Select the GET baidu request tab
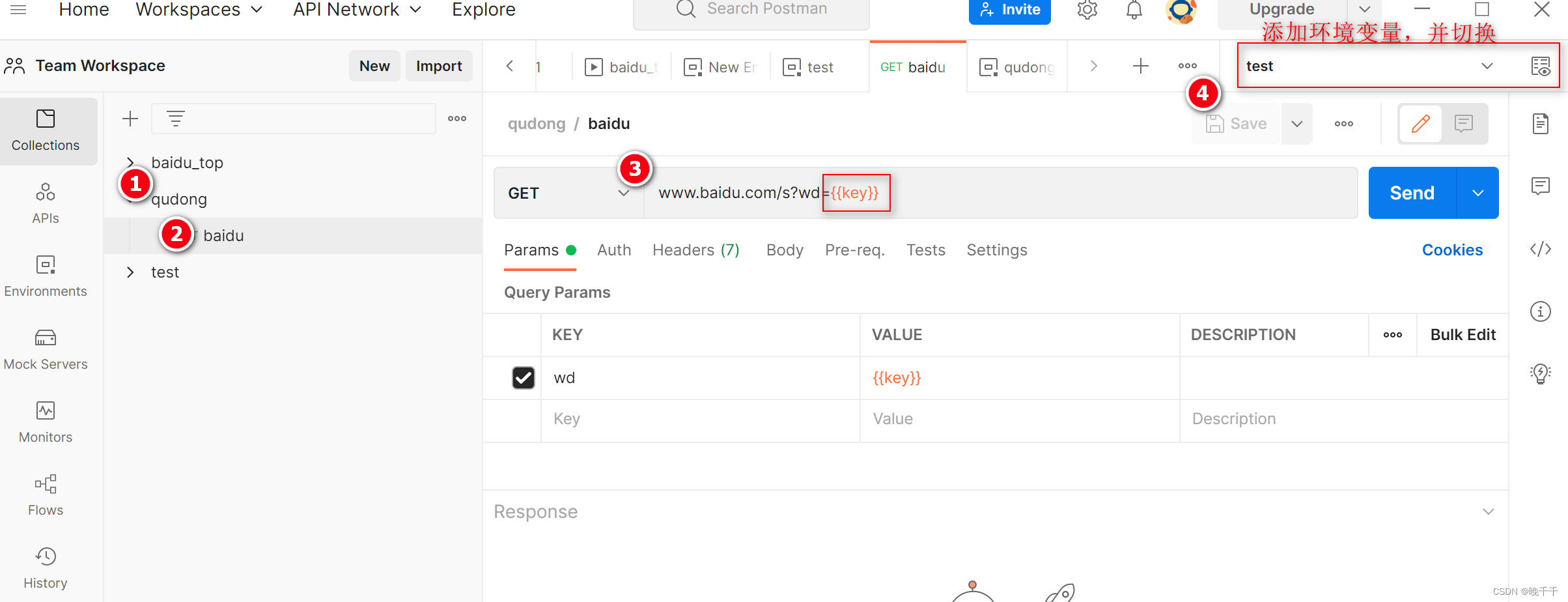The height and width of the screenshot is (602, 1568). click(917, 67)
